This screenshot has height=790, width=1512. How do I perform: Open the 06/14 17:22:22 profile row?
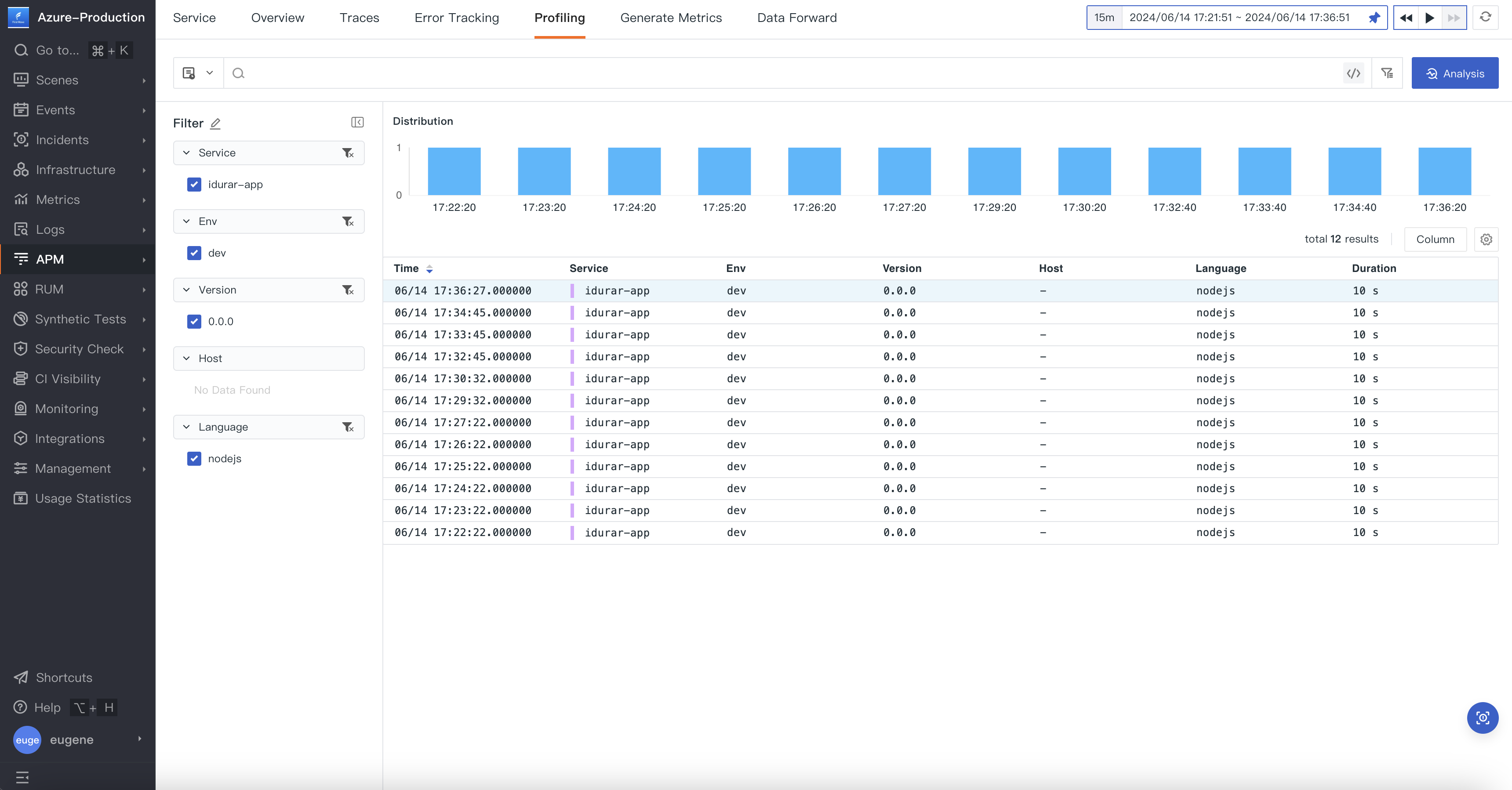click(940, 533)
